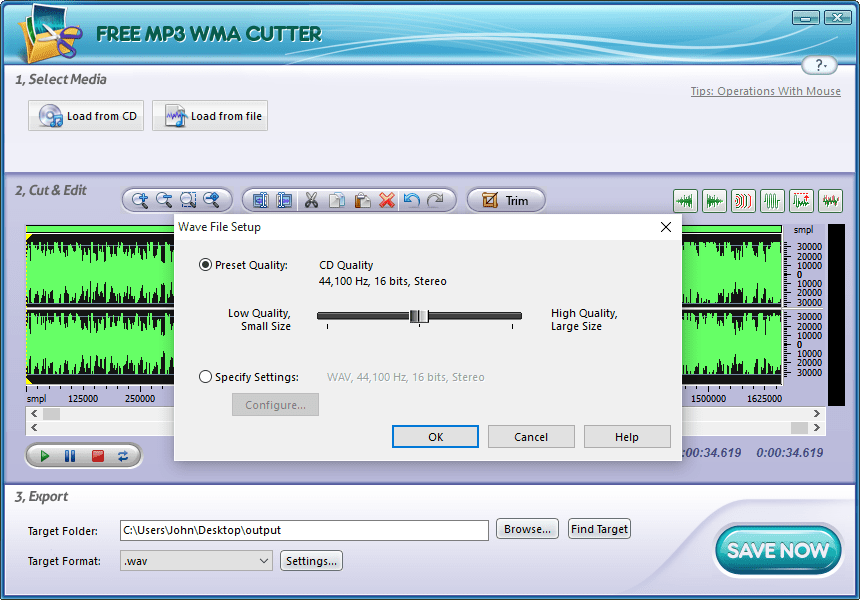Screen dimensions: 860x600
Task: Select the Specify Settings radio button
Action: tap(205, 377)
